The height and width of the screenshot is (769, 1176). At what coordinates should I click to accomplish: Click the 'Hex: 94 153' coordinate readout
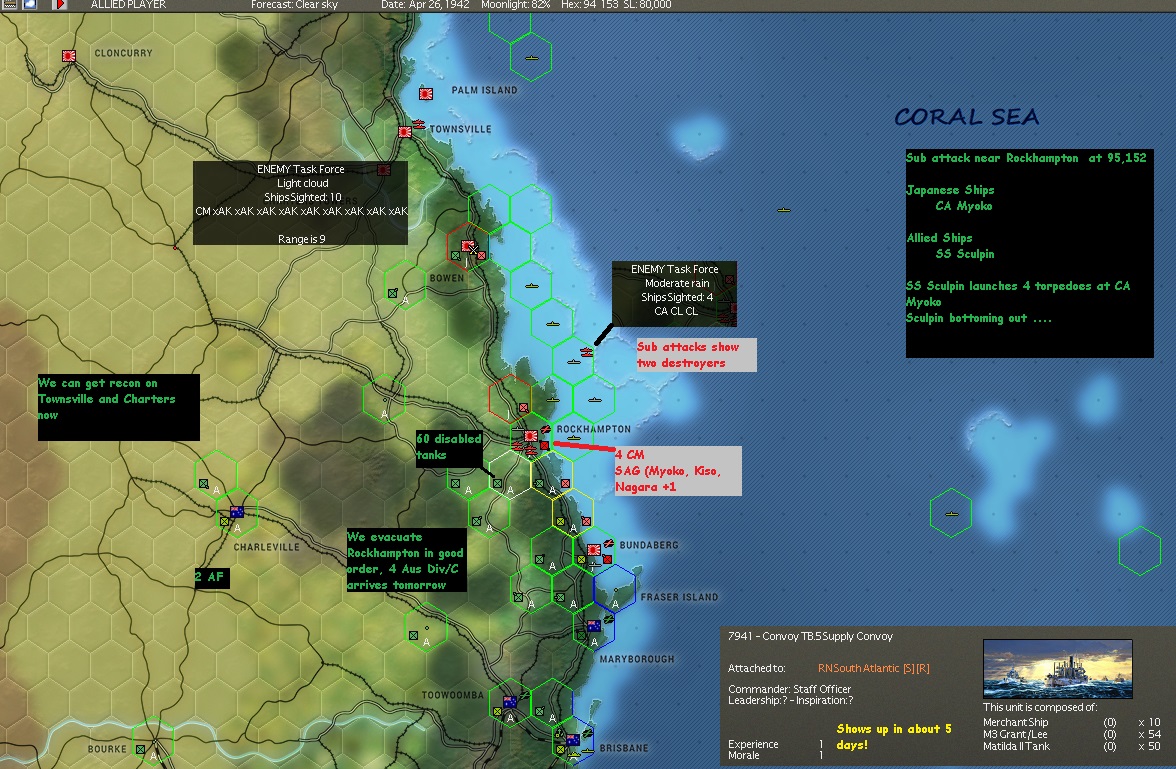tap(590, 5)
